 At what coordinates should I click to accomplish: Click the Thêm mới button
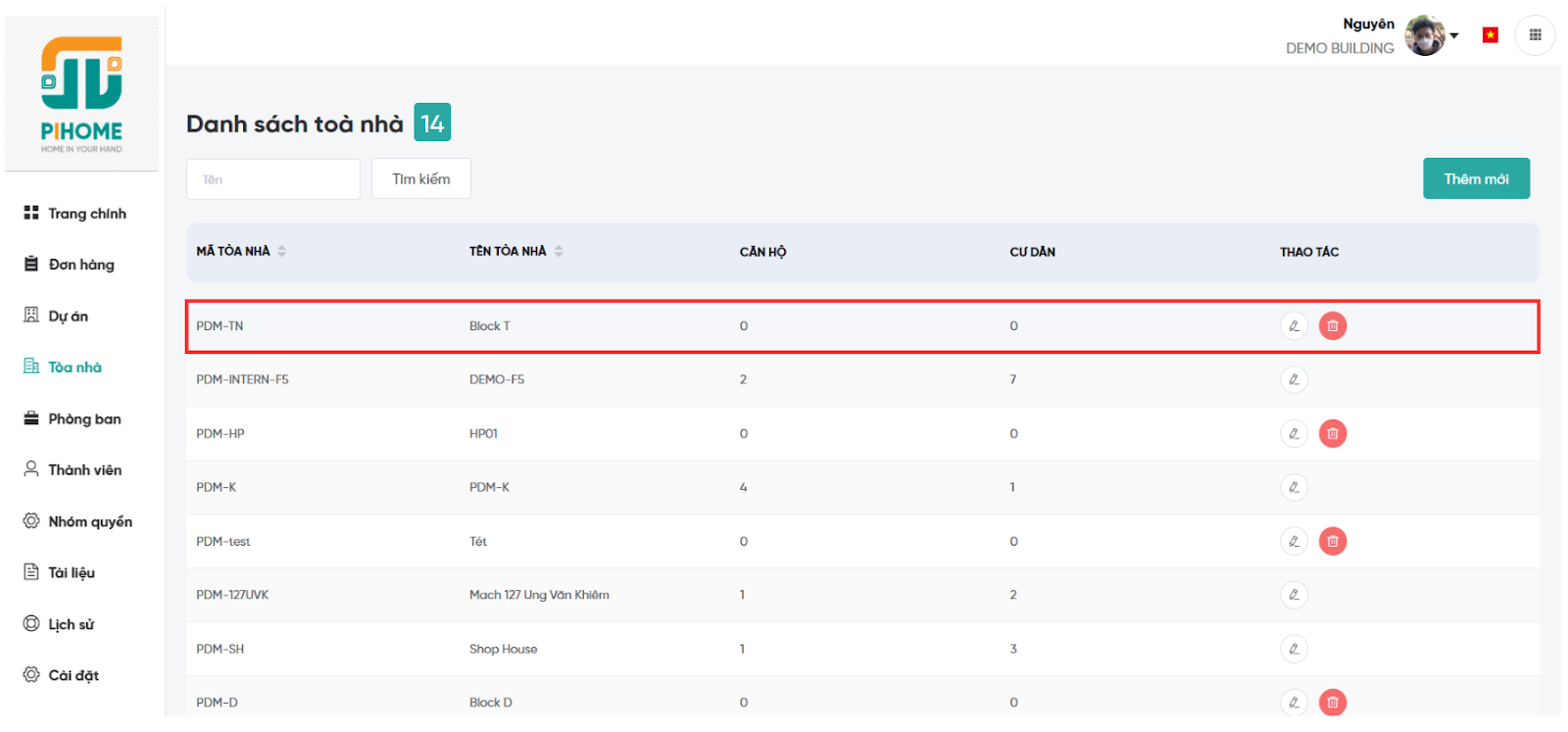click(1475, 179)
